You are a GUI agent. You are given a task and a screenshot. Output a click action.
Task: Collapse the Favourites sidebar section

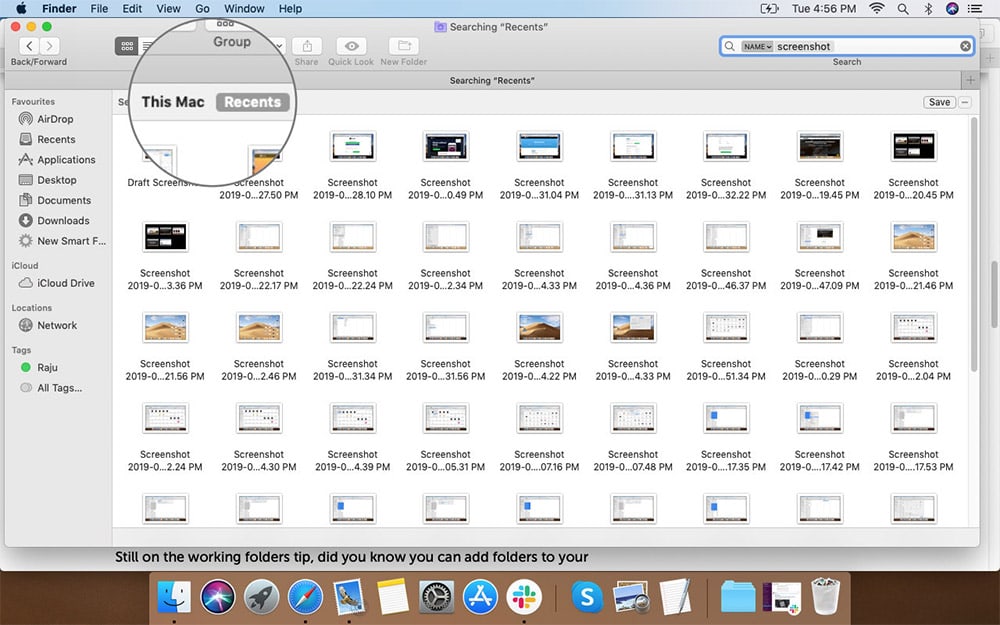33,101
